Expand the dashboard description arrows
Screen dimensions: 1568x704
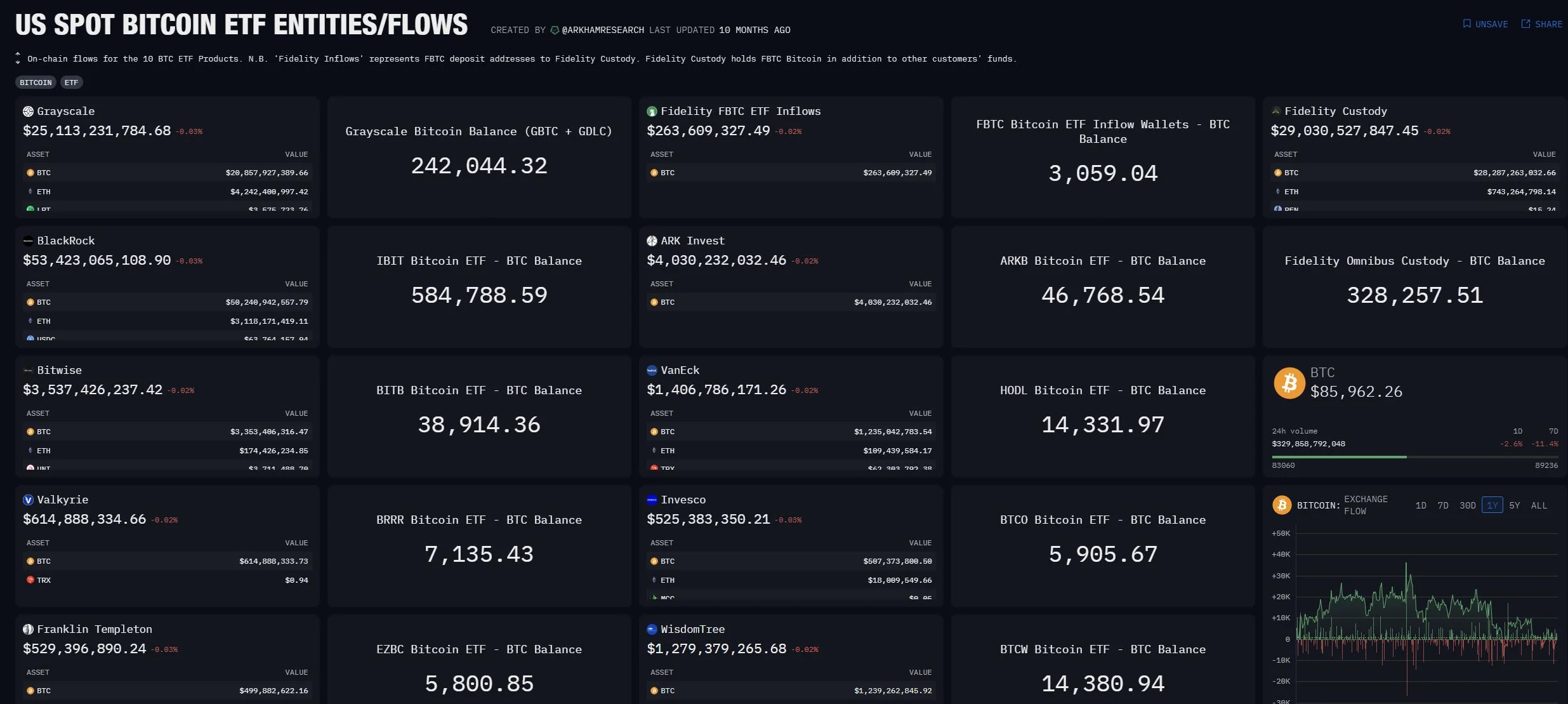tap(18, 58)
